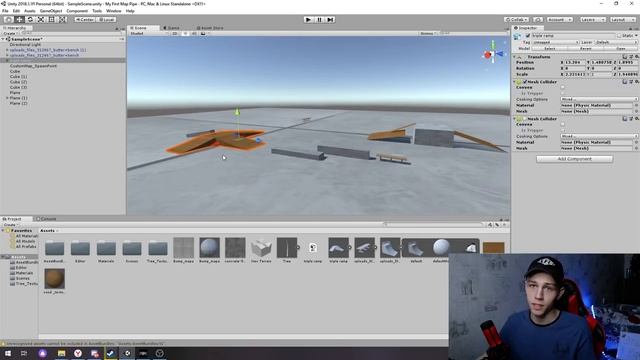Open the Layout dropdown
This screenshot has height=360, width=640.
pyautogui.click(x=623, y=20)
